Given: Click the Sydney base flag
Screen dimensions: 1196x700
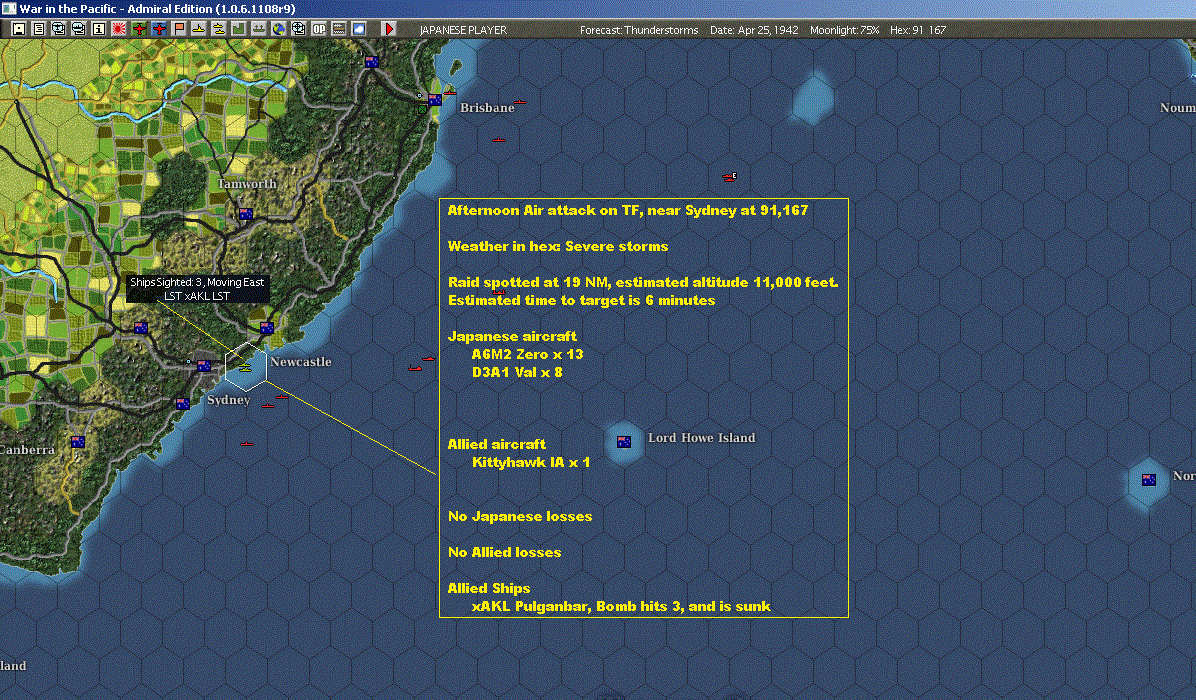Looking at the screenshot, I should pos(204,366).
